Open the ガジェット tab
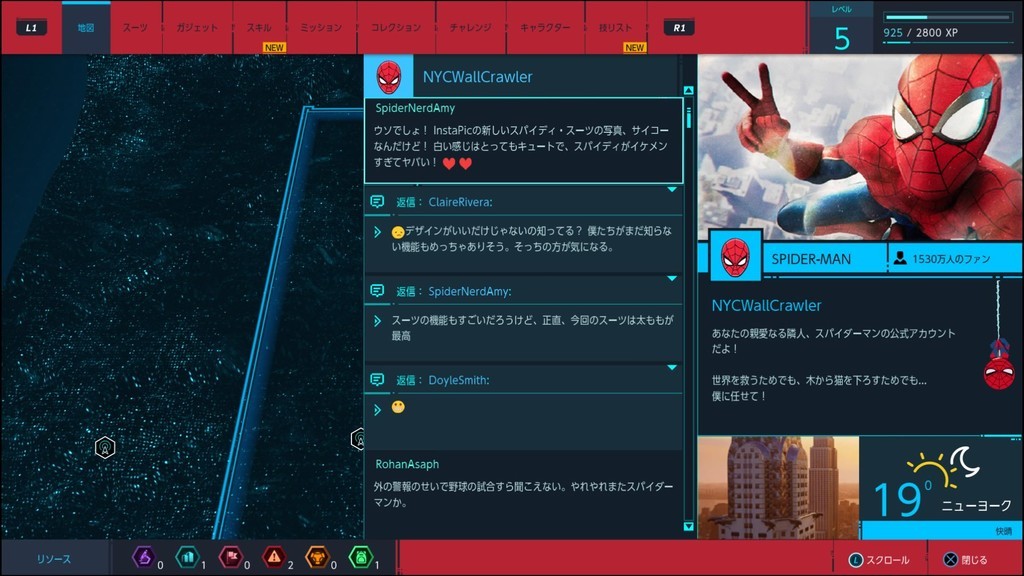The image size is (1024, 576). click(x=197, y=27)
